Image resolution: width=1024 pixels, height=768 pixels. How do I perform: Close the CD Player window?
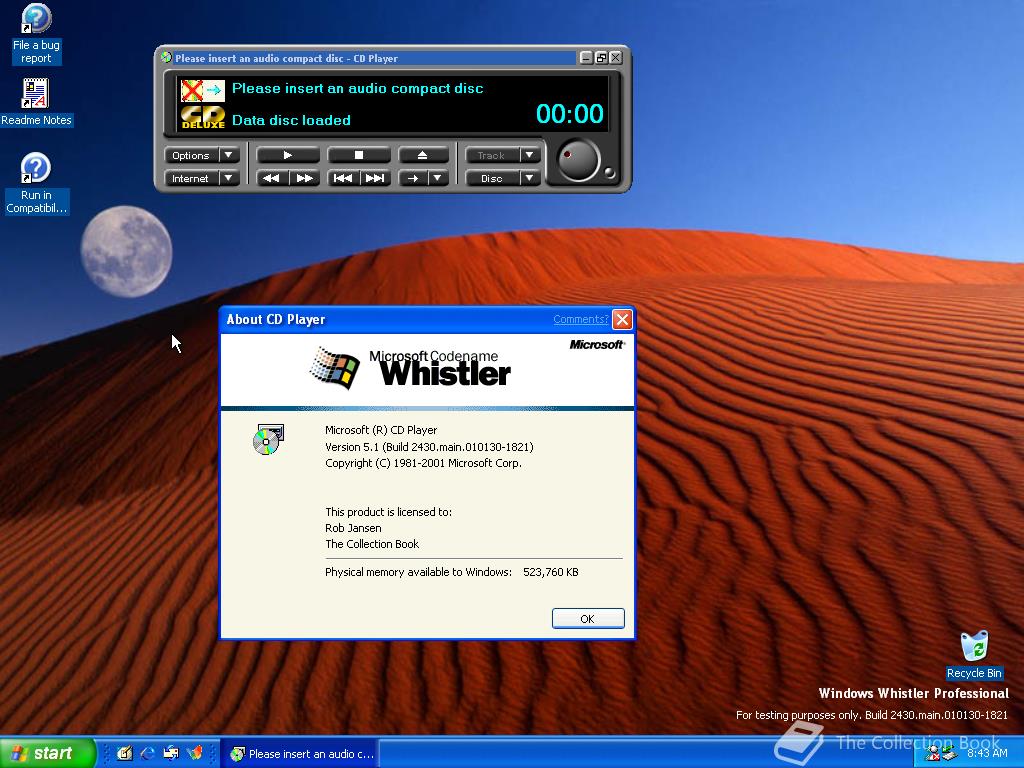616,58
